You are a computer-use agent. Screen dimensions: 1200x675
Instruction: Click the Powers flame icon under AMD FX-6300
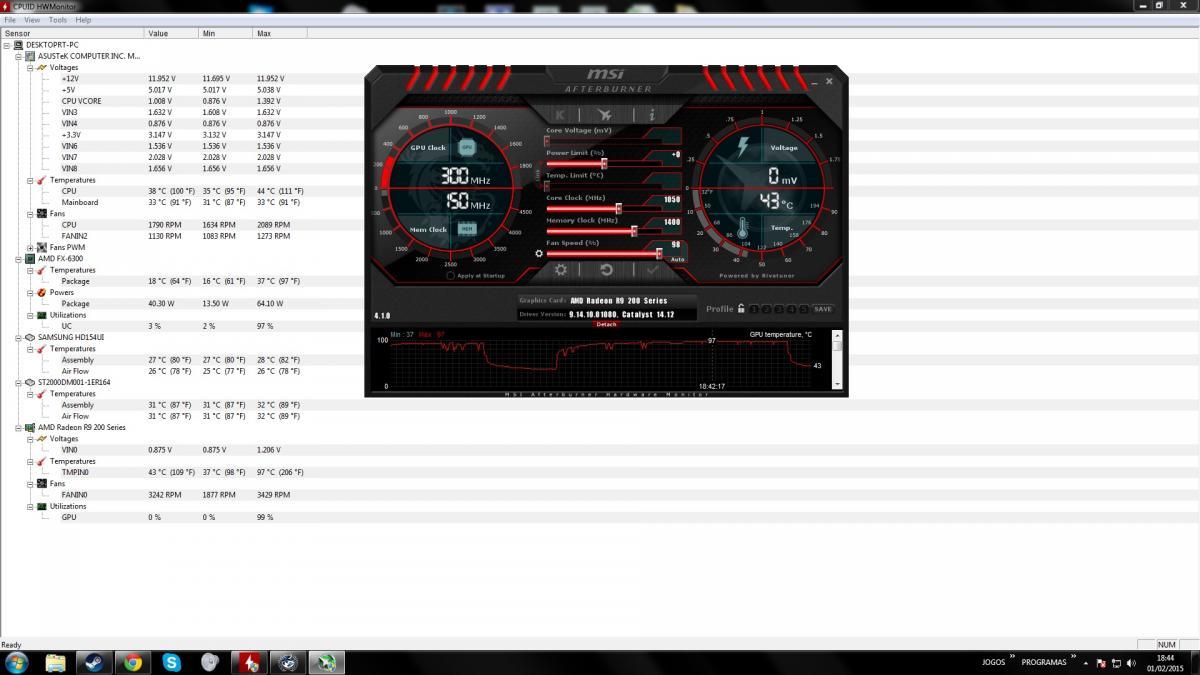point(42,293)
